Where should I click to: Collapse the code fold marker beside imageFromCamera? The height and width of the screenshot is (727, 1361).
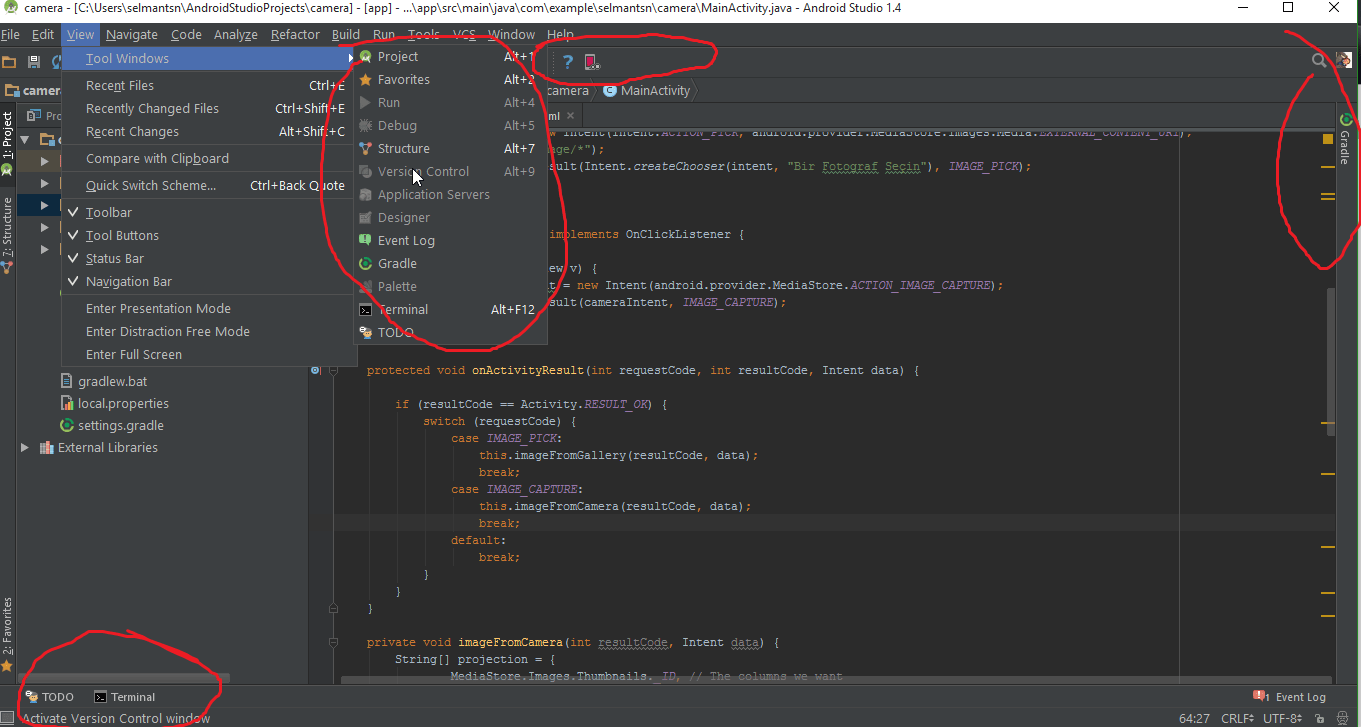[333, 642]
